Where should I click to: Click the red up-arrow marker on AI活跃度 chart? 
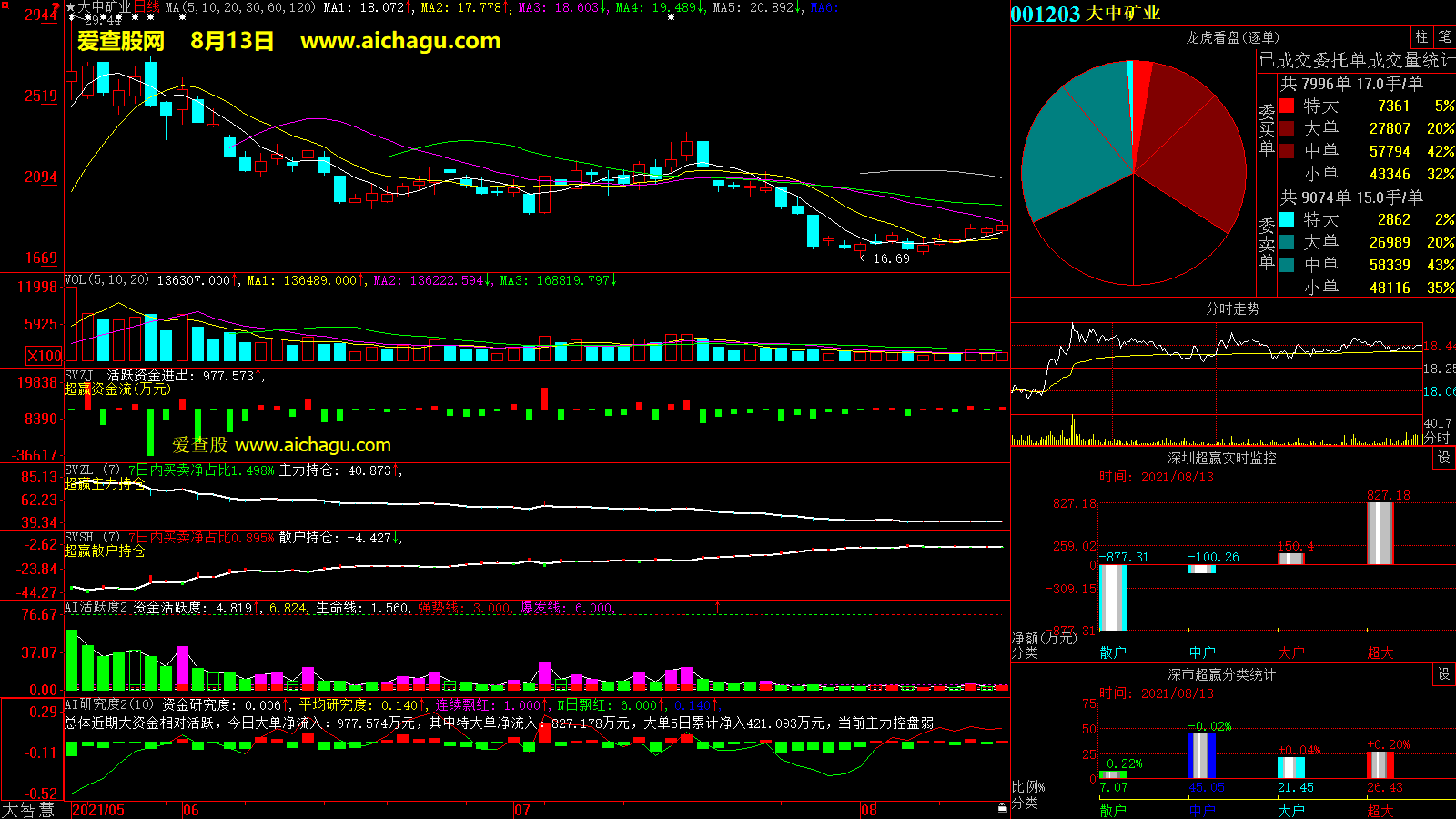tap(717, 606)
